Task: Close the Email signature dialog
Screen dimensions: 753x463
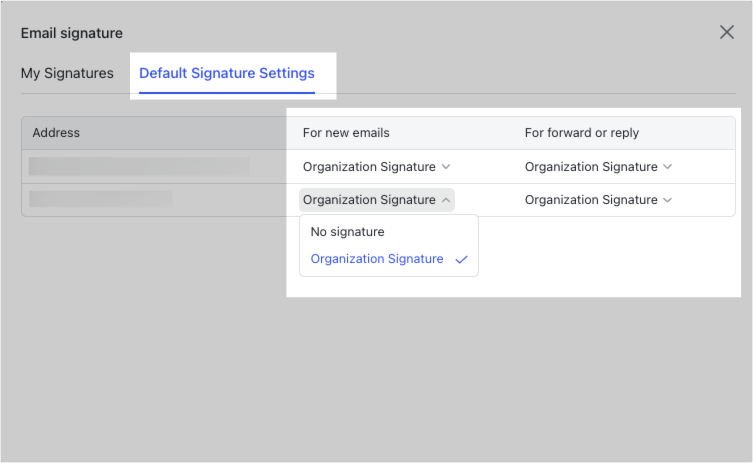Action: tap(727, 32)
